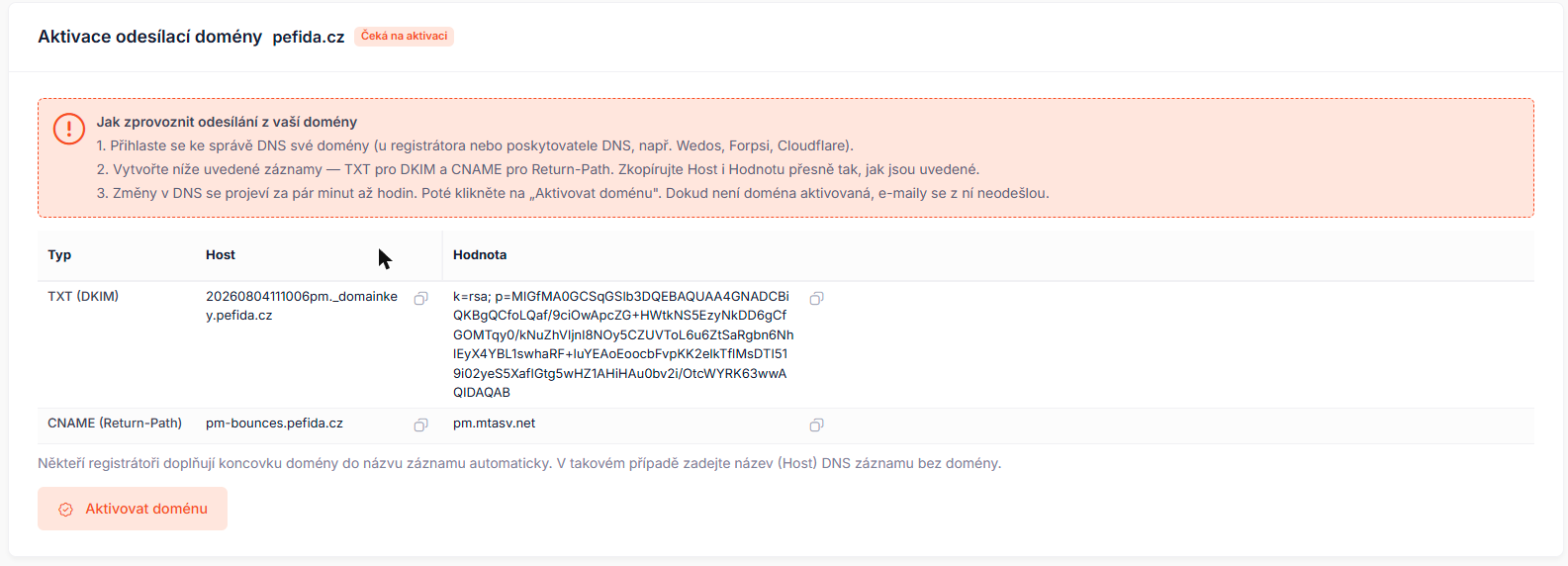Viewport: 1568px width, 566px height.
Task: Click the 20260804111006pm._domainkey host text
Action: pyautogui.click(x=302, y=306)
